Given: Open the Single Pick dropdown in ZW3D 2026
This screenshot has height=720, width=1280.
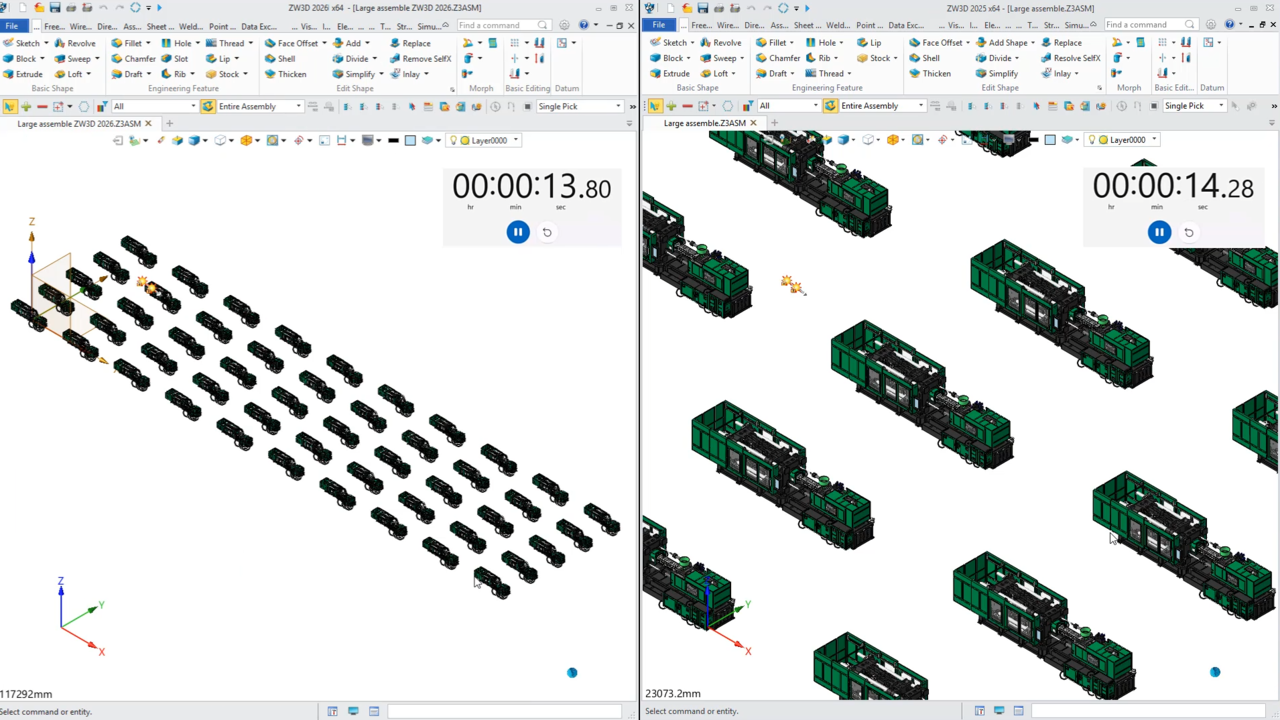Looking at the screenshot, I should pos(618,106).
